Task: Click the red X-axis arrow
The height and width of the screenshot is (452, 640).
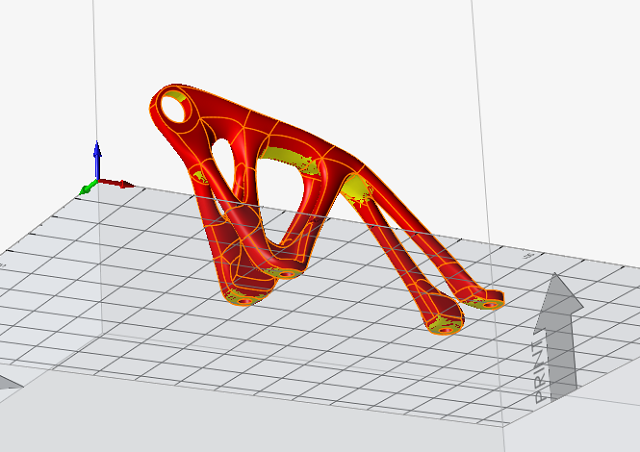Action: (122, 184)
